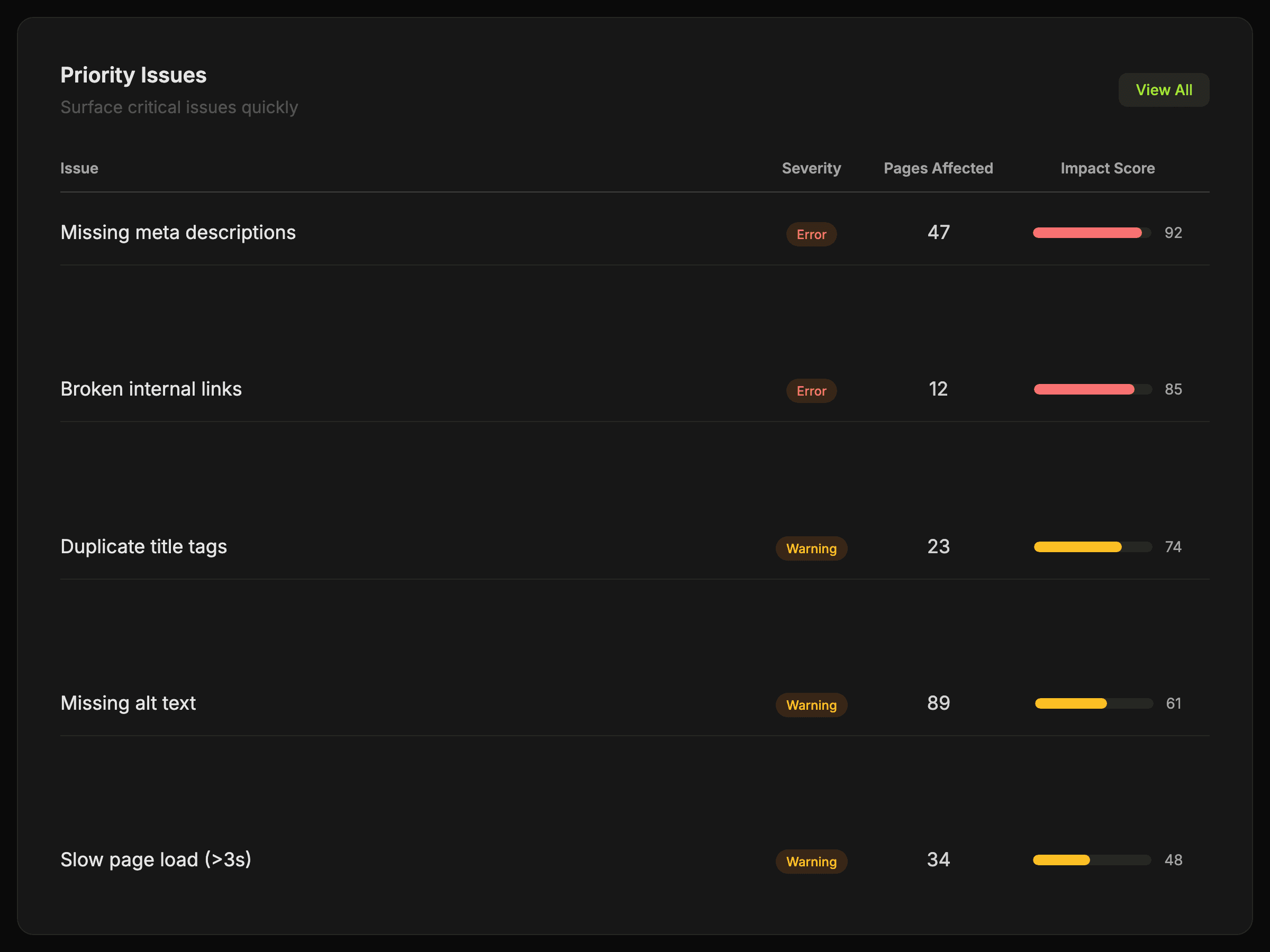Click the 89 pages affected value

point(938,703)
